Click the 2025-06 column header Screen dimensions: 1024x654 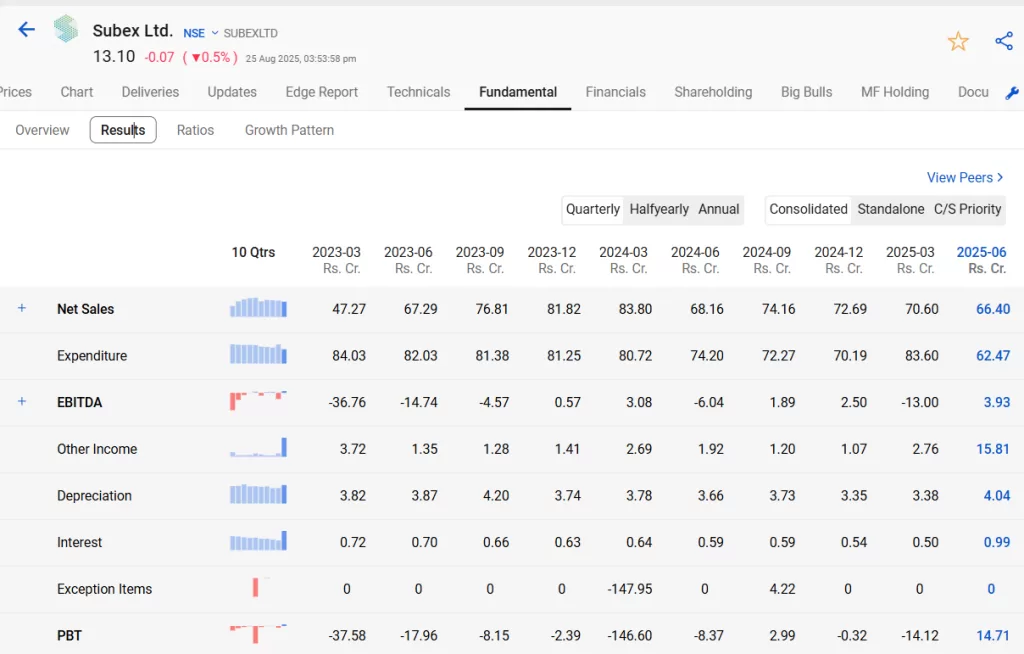982,260
